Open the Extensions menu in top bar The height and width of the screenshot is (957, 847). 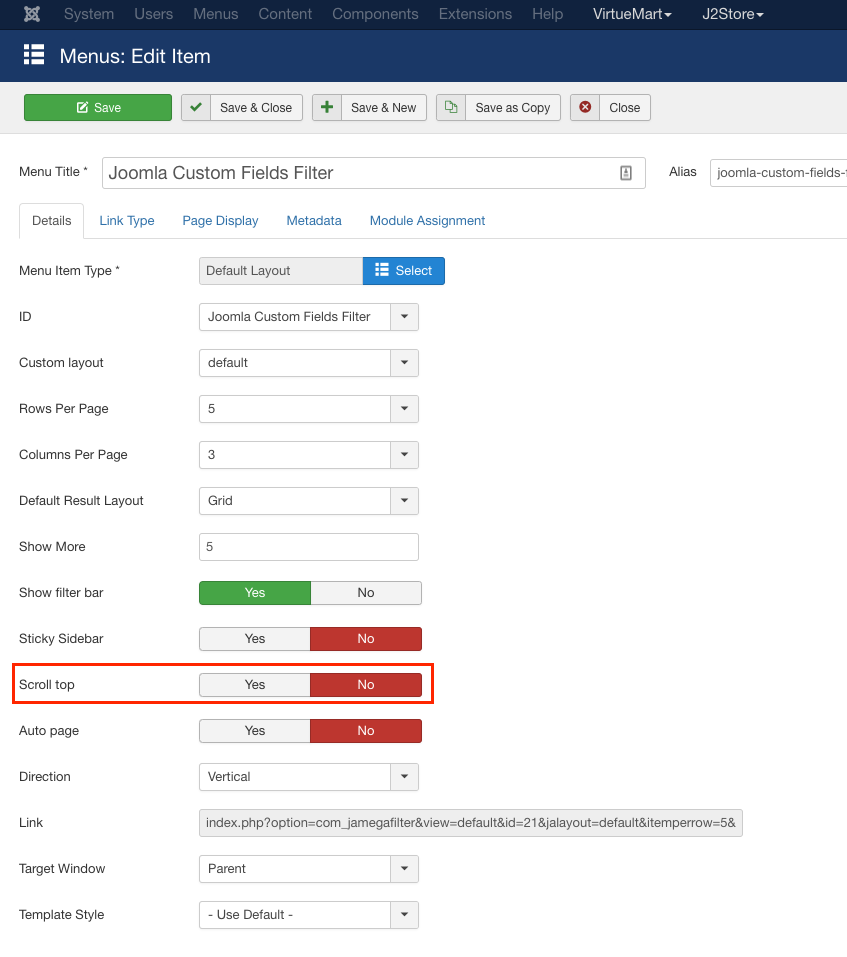pyautogui.click(x=475, y=14)
